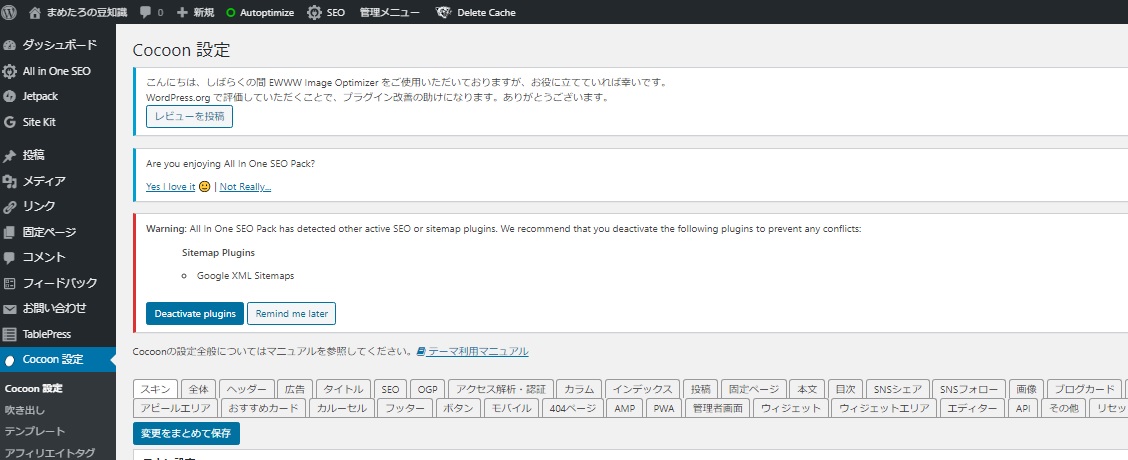The width and height of the screenshot is (1128, 460).
Task: Switch to the カルーセル tab
Action: pyautogui.click(x=342, y=408)
